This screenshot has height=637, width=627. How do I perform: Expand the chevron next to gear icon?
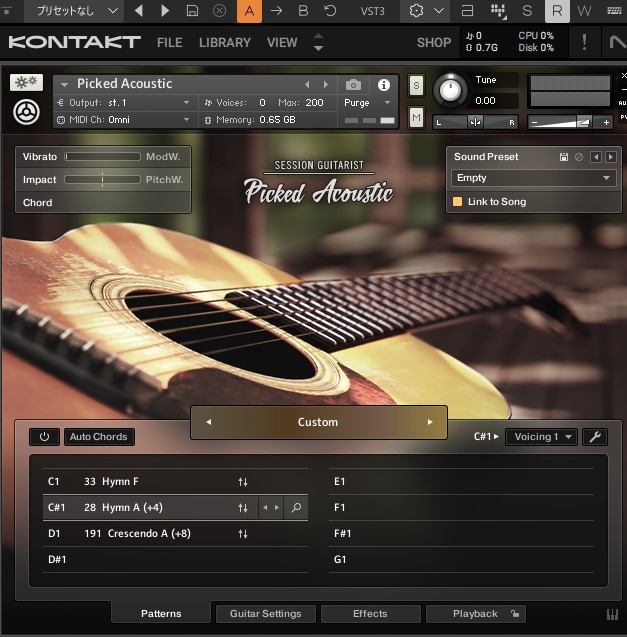(x=439, y=11)
